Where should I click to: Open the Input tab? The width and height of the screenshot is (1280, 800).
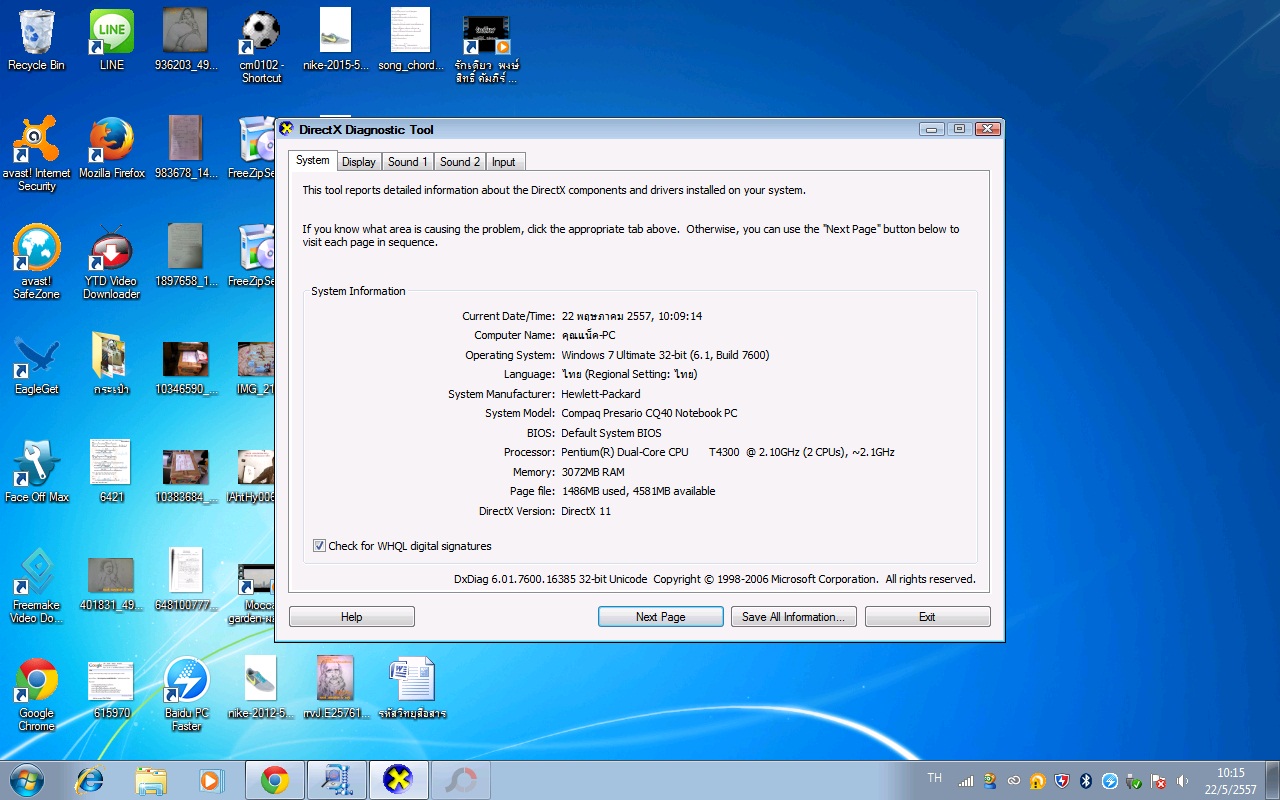click(x=504, y=162)
